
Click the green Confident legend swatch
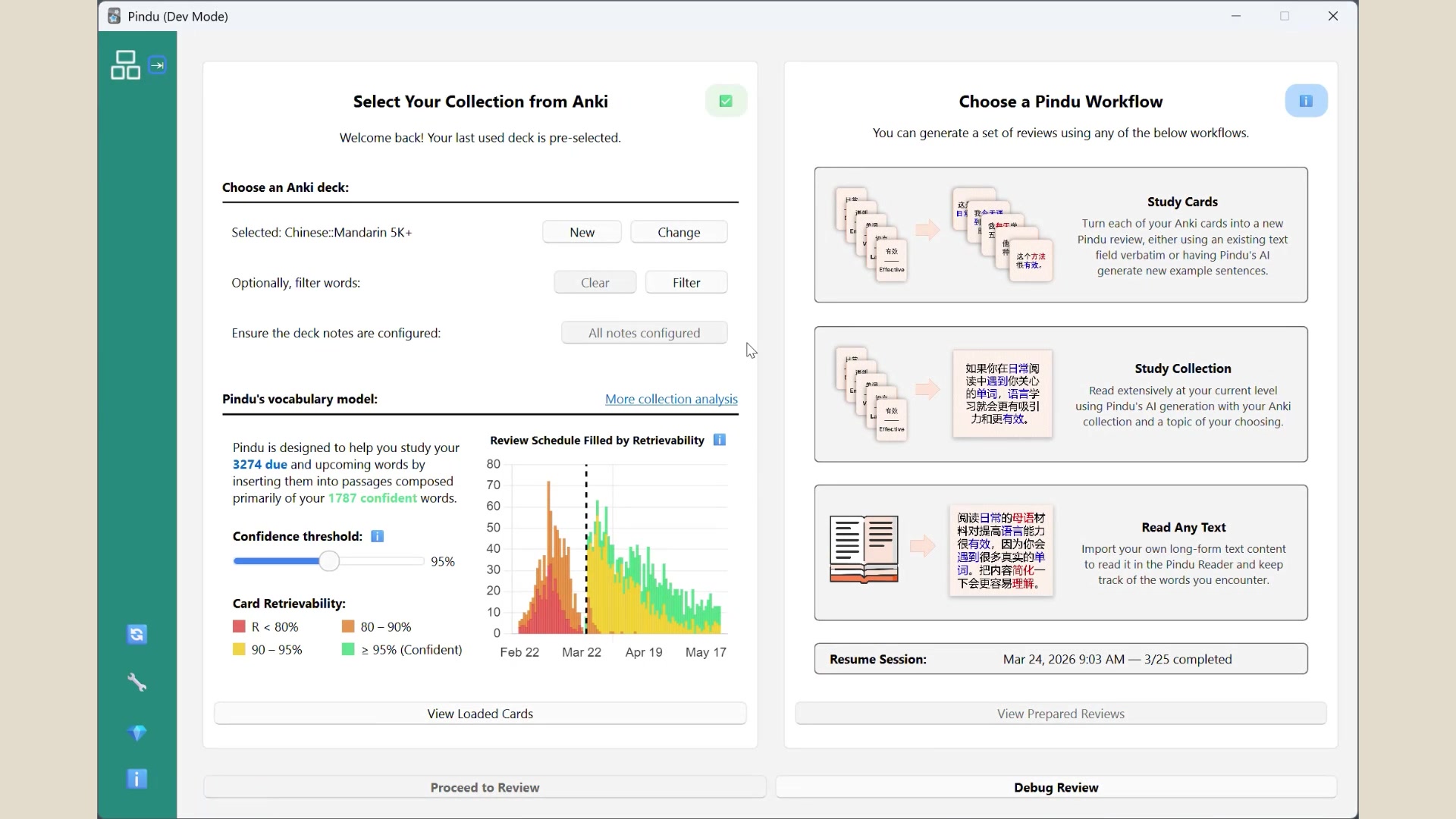click(348, 649)
